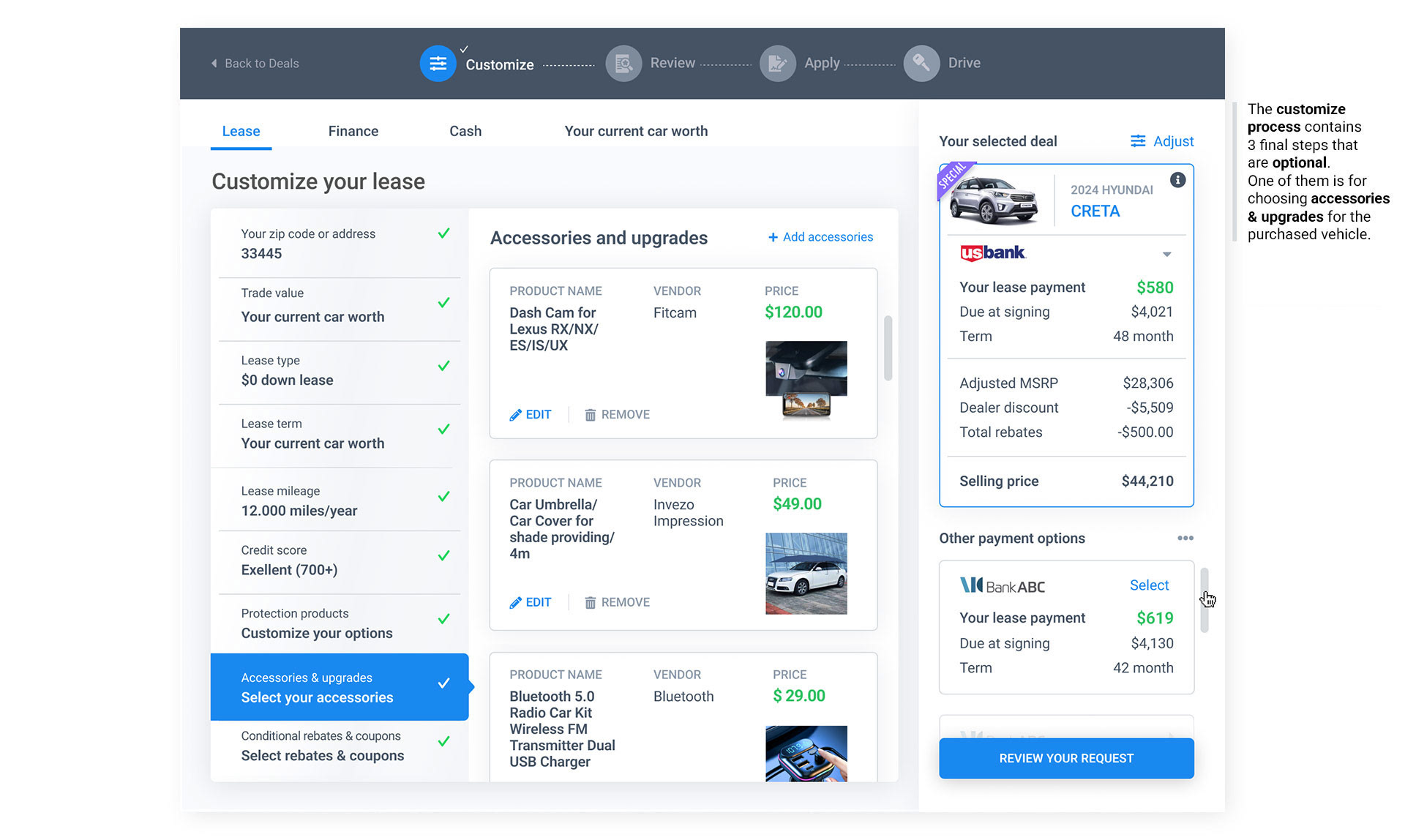Click the Review step icon
This screenshot has height=840, width=1405.
(623, 64)
